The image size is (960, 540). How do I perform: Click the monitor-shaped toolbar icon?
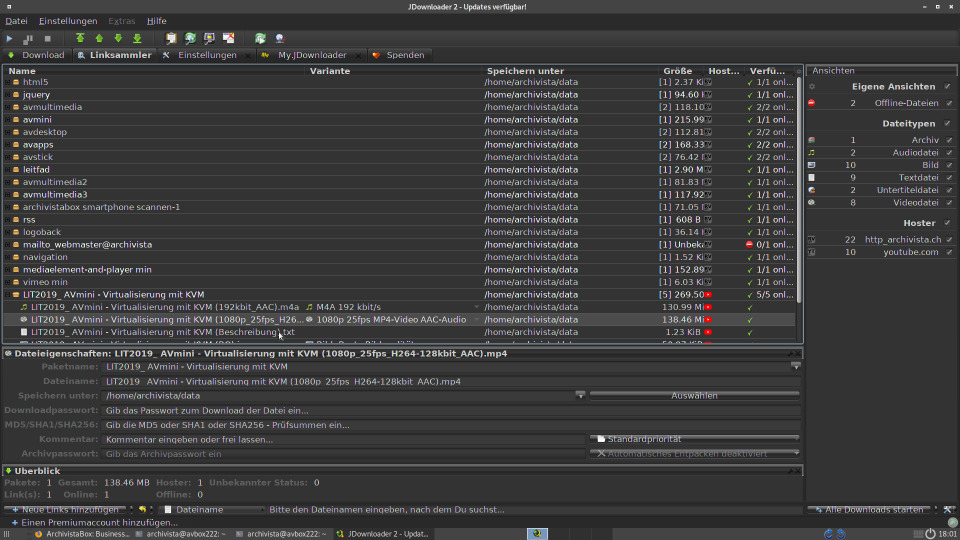point(209,39)
